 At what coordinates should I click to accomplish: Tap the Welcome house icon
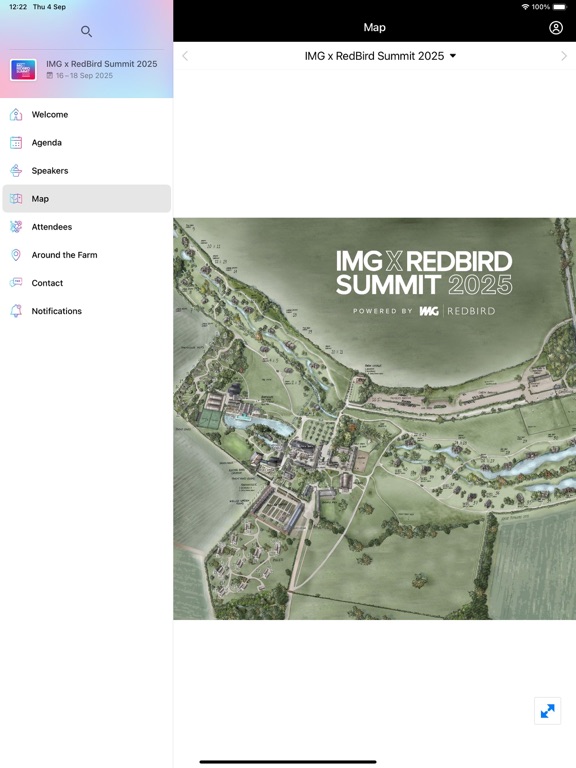tap(16, 115)
